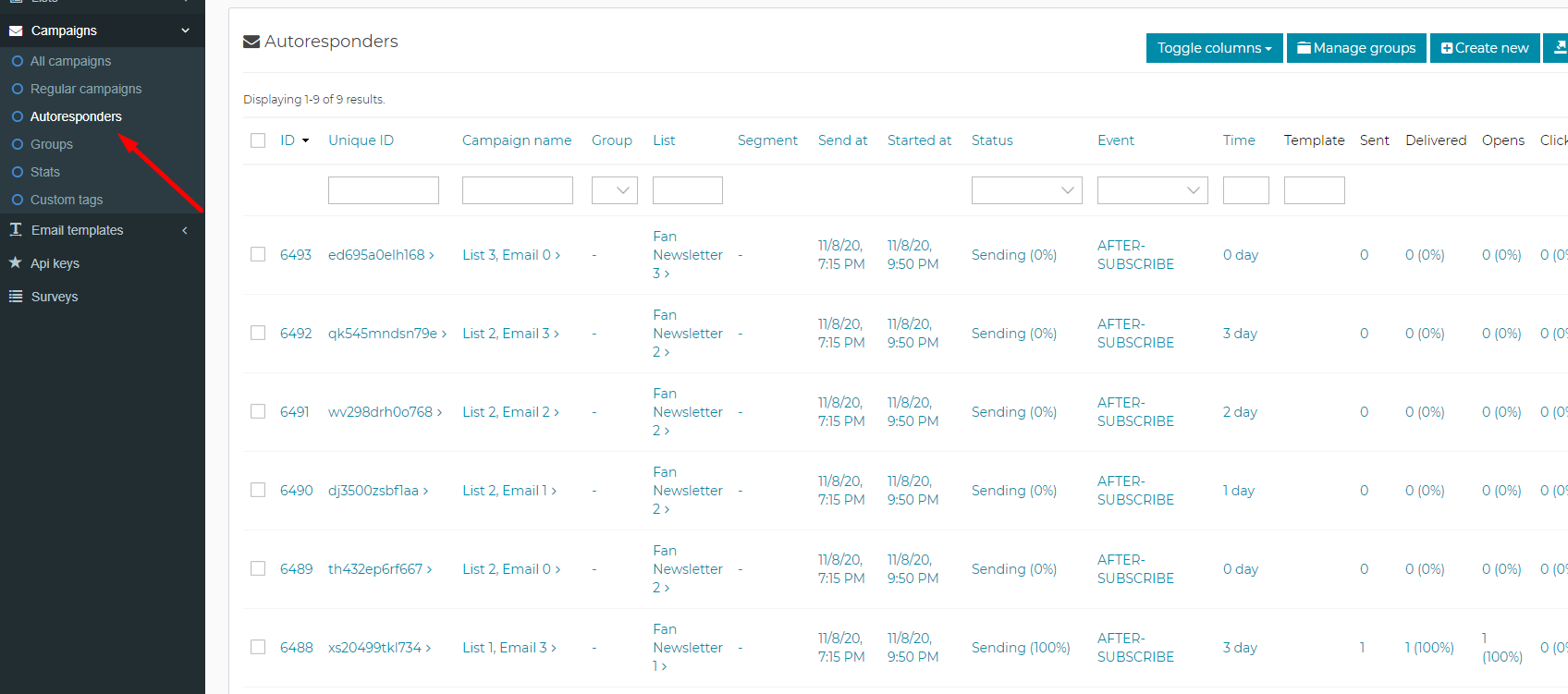Screen dimensions: 1568x694
Task: Click the Displaying 1-9 of 9 results text
Action: pos(314,99)
